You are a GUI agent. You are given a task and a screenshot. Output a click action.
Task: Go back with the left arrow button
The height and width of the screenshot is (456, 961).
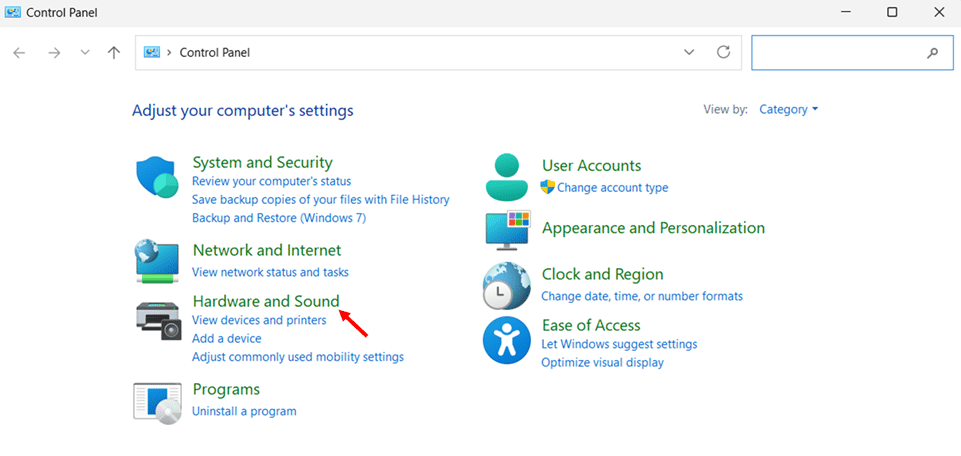tap(20, 53)
